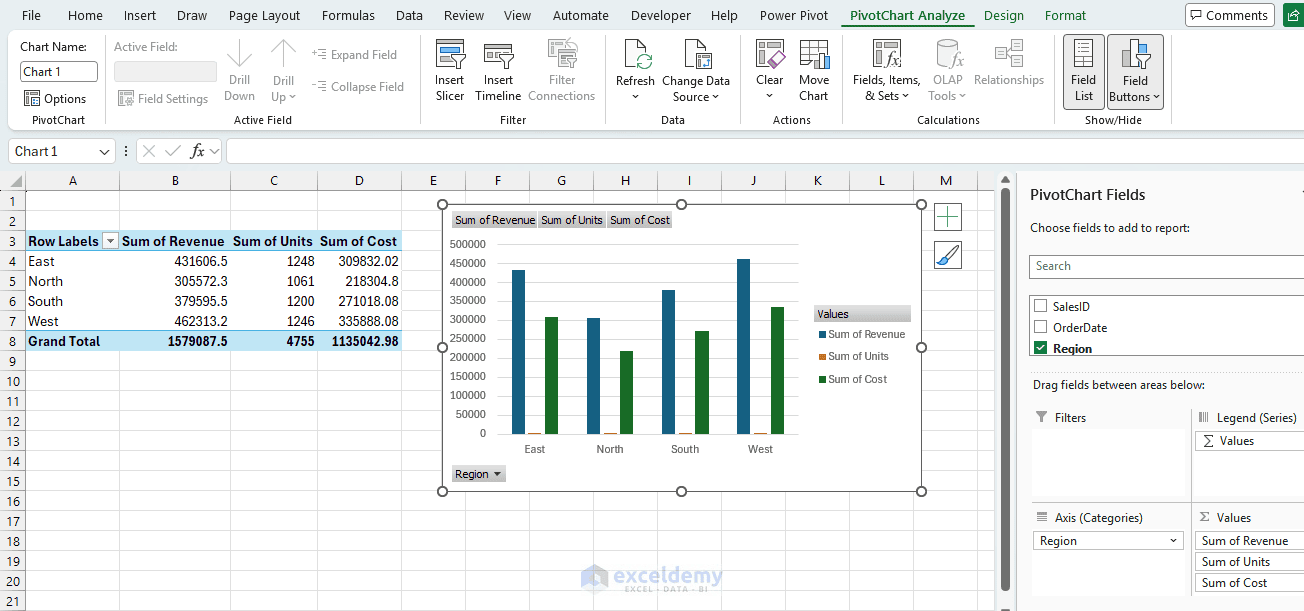Screen dimensions: 1304x611
Task: Click the Comments button
Action: tap(1230, 15)
